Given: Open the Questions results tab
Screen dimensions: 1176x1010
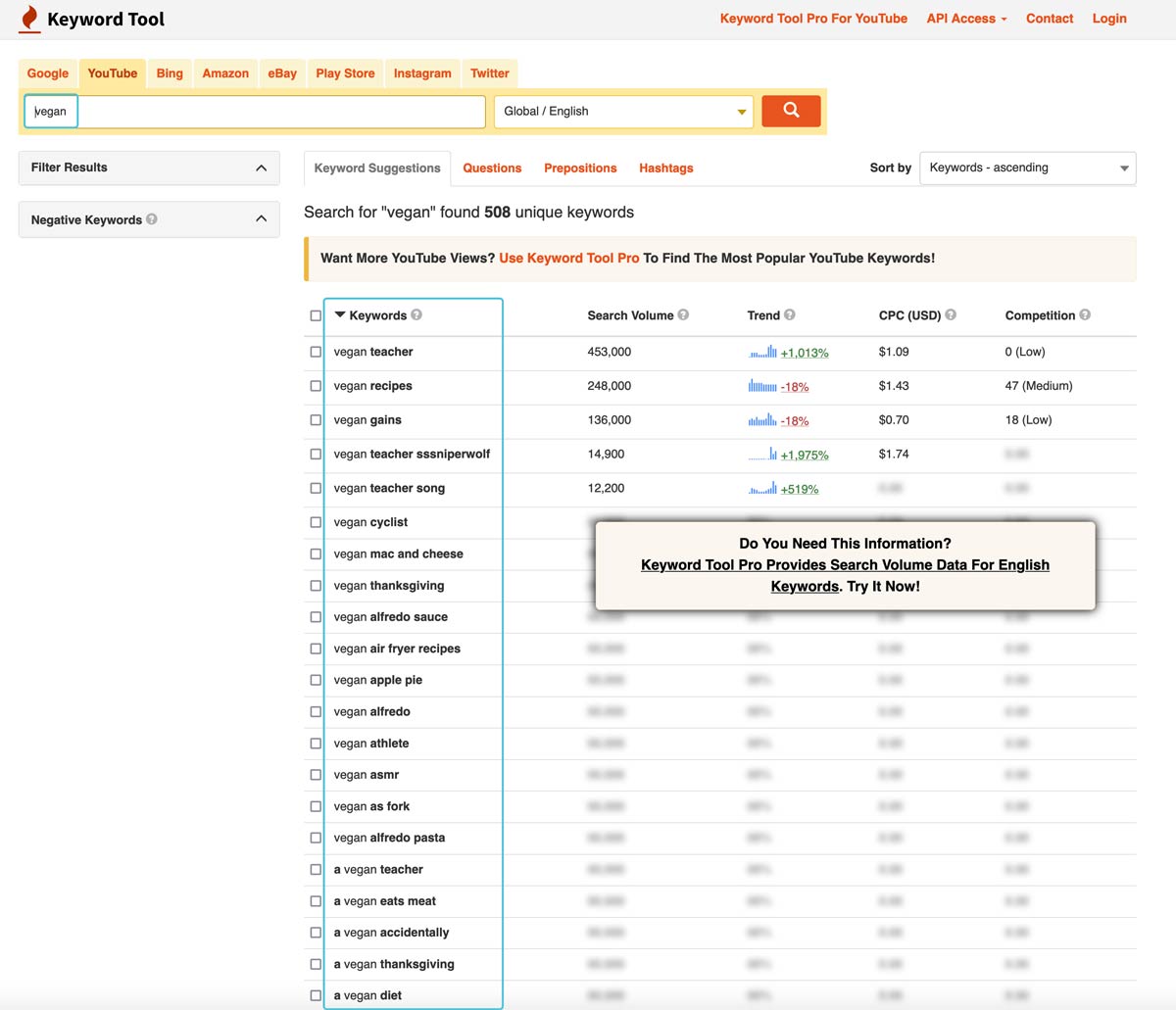Looking at the screenshot, I should 492,168.
